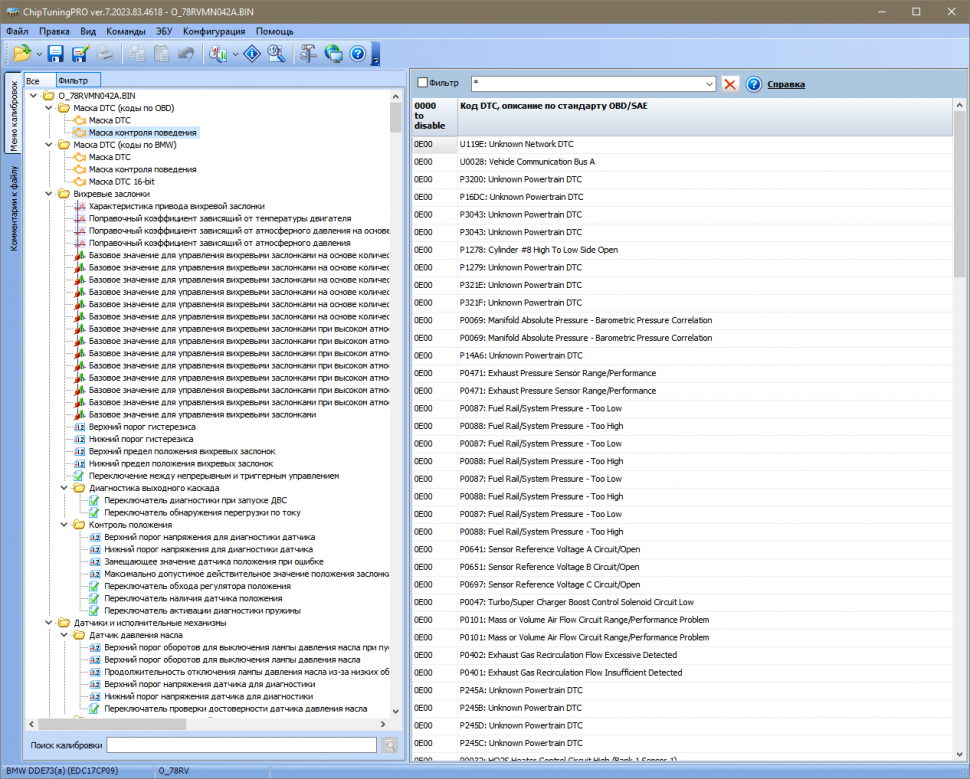Click the hammer tools icon in toolbar

(308, 54)
